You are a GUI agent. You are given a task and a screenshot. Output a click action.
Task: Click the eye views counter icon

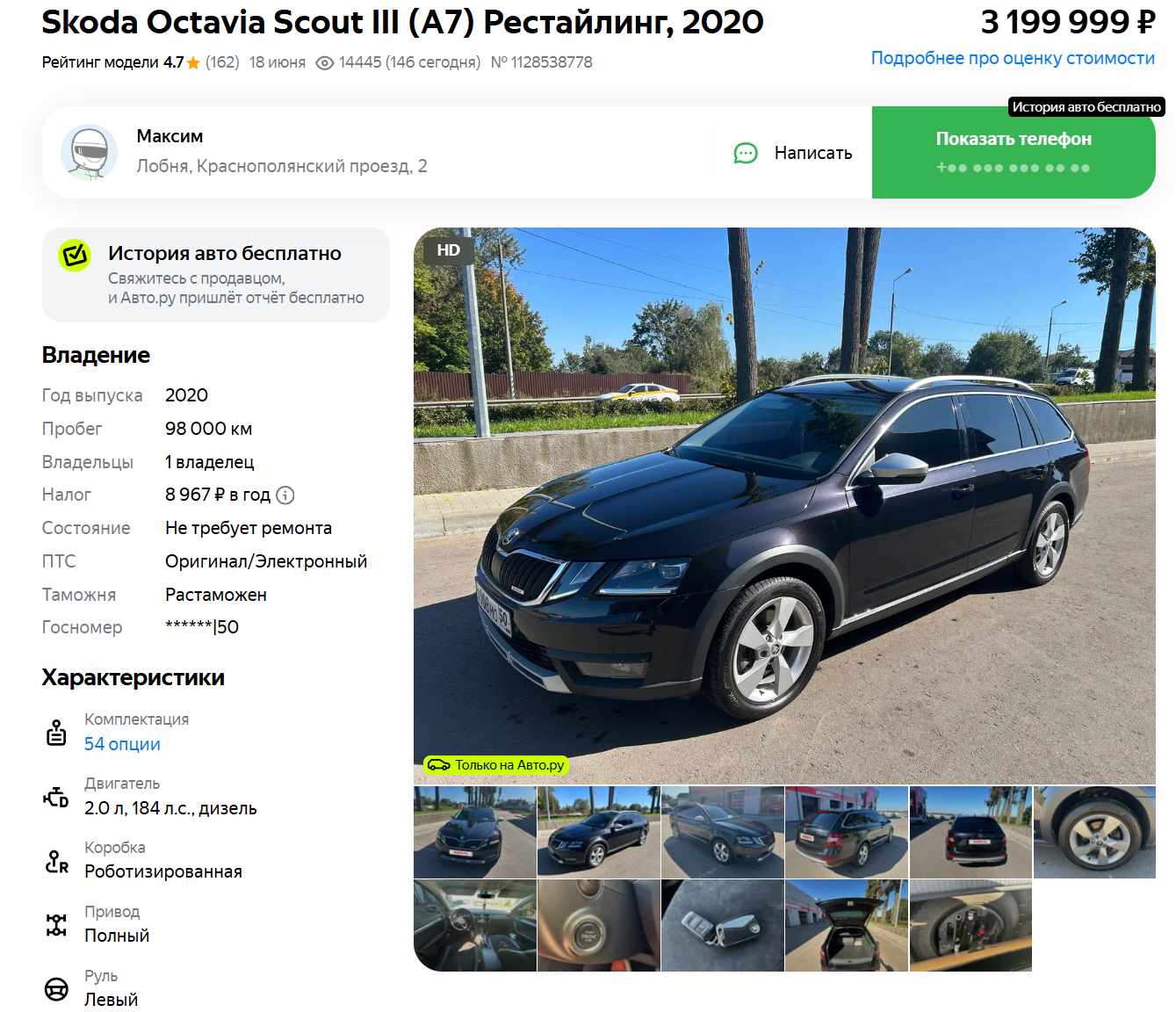[x=325, y=63]
